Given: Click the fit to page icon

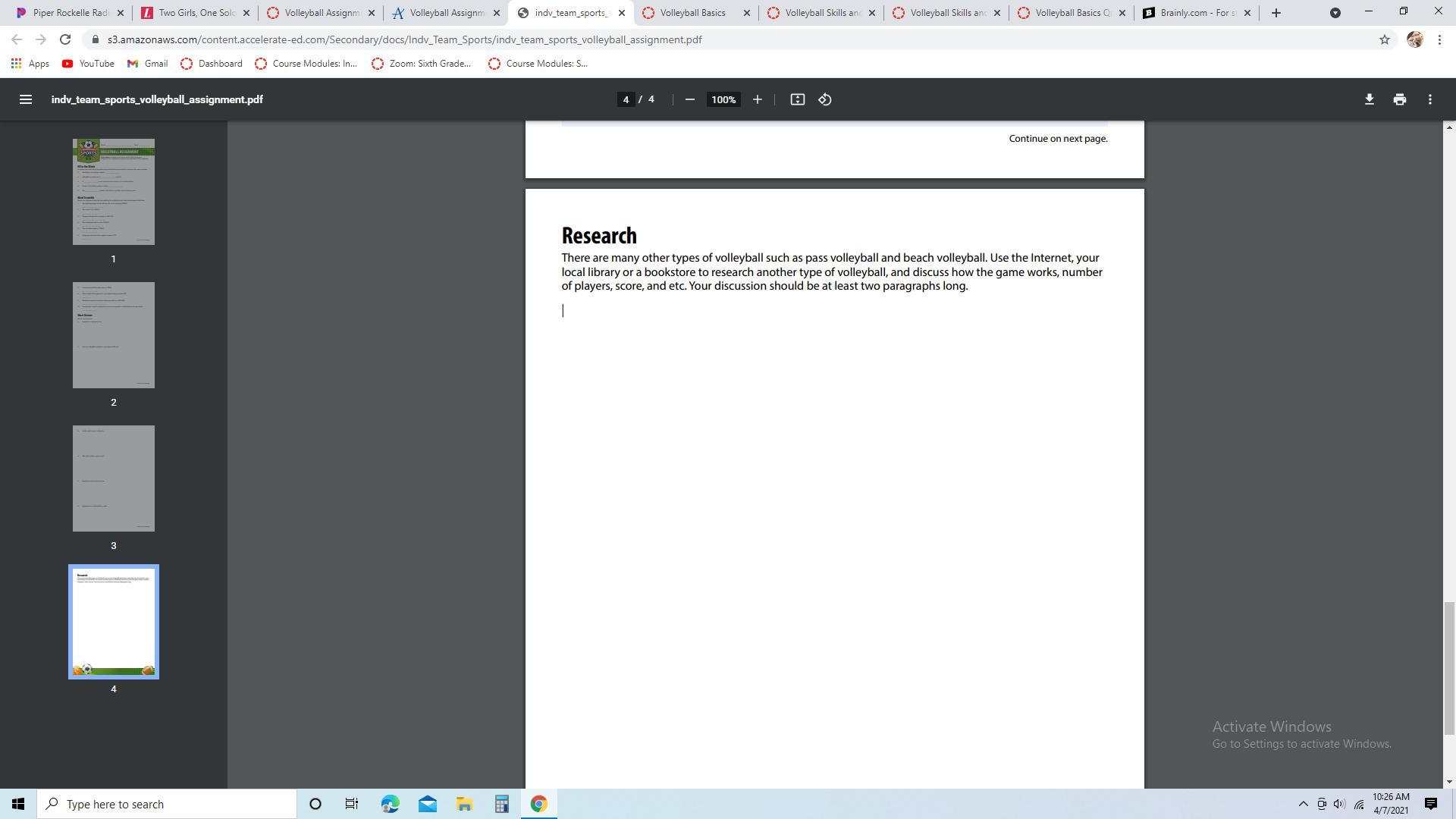Looking at the screenshot, I should (797, 99).
